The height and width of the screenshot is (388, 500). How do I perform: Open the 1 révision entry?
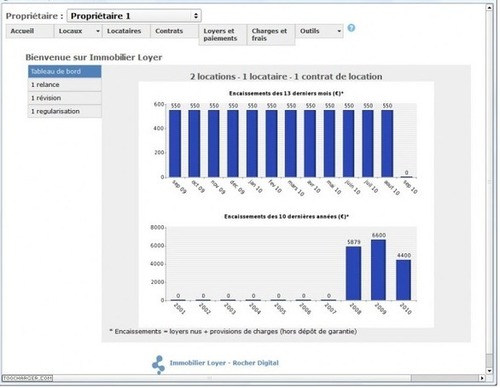point(65,98)
